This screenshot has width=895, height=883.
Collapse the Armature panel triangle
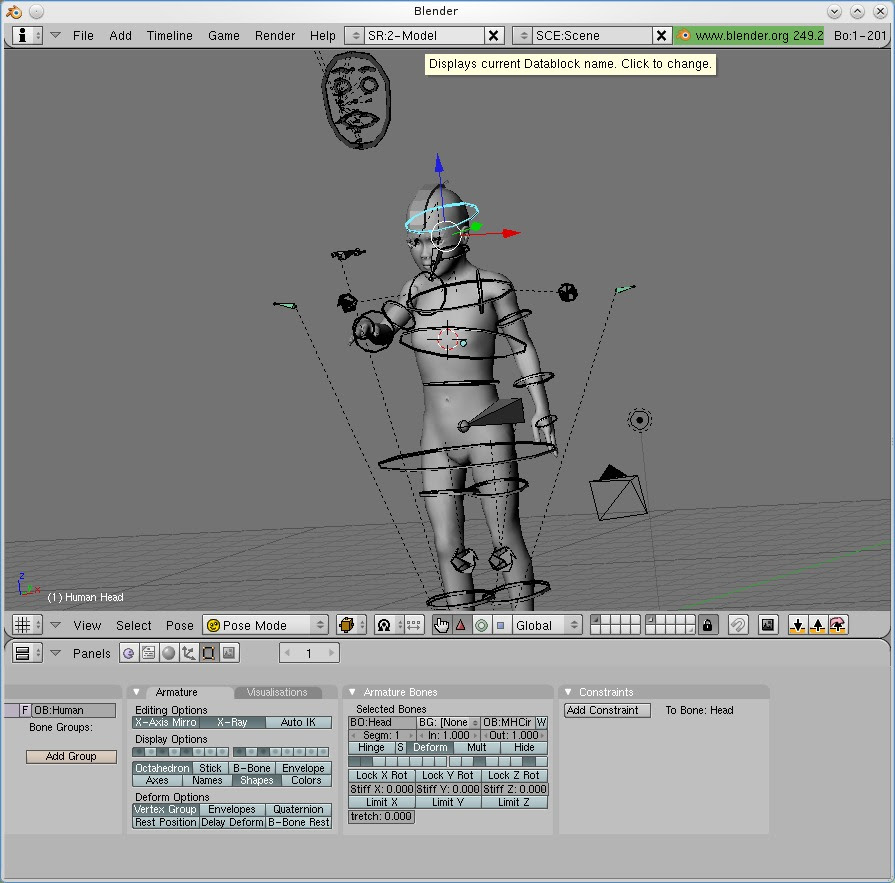(x=136, y=692)
